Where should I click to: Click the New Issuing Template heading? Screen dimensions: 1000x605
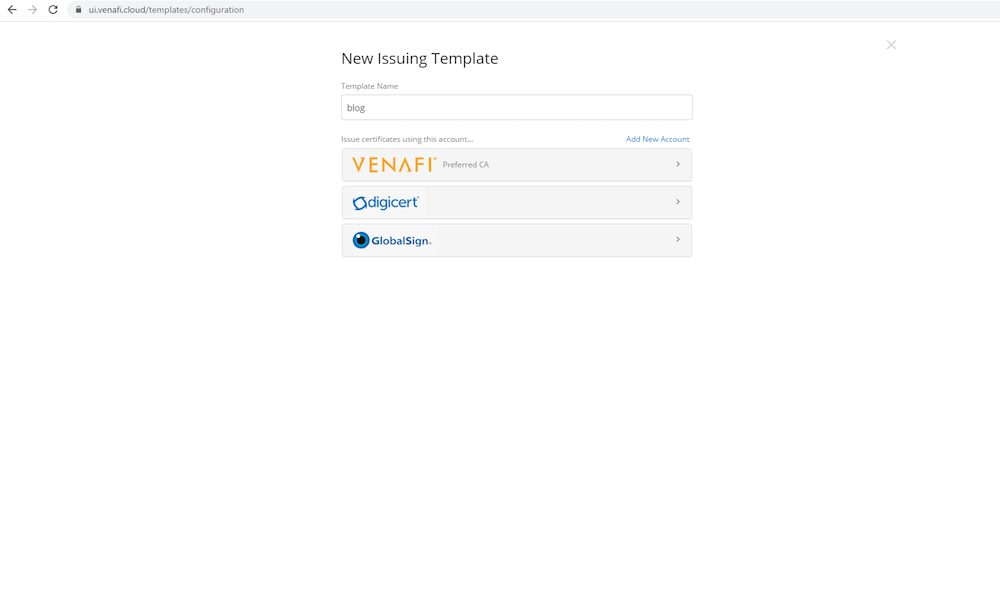[420, 58]
